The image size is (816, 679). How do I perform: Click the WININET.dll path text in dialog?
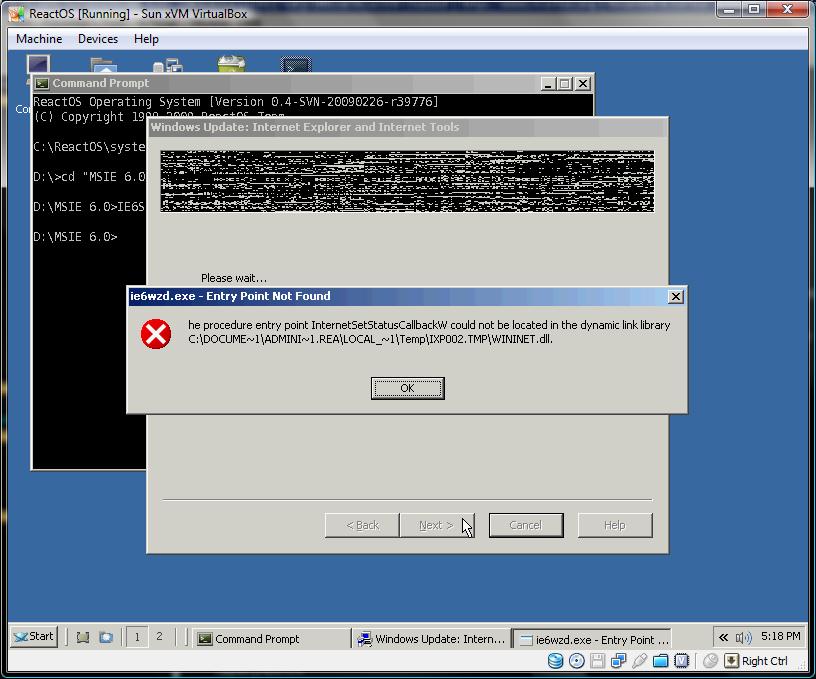coord(370,339)
